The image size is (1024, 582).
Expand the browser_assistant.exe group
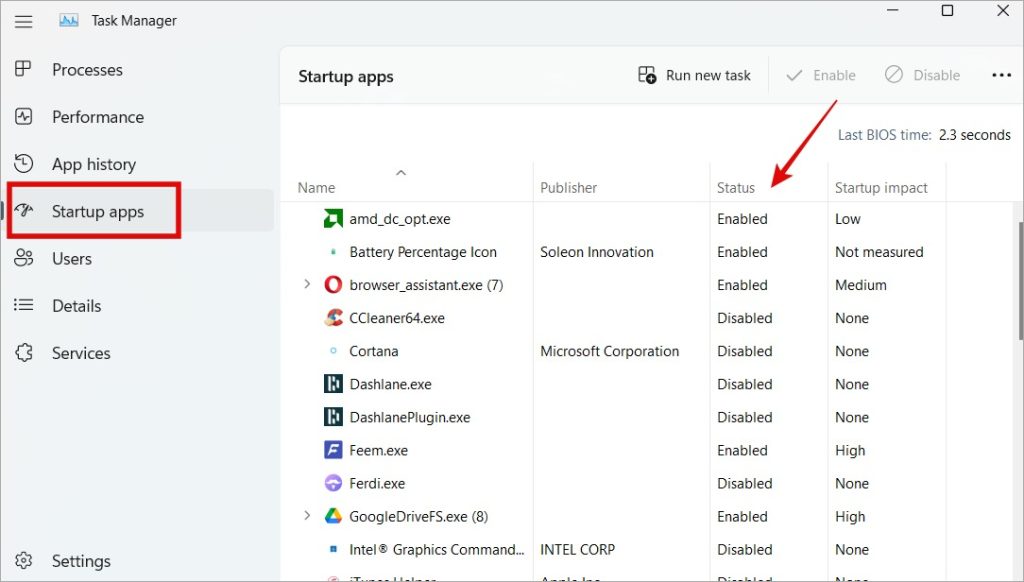pyautogui.click(x=307, y=285)
